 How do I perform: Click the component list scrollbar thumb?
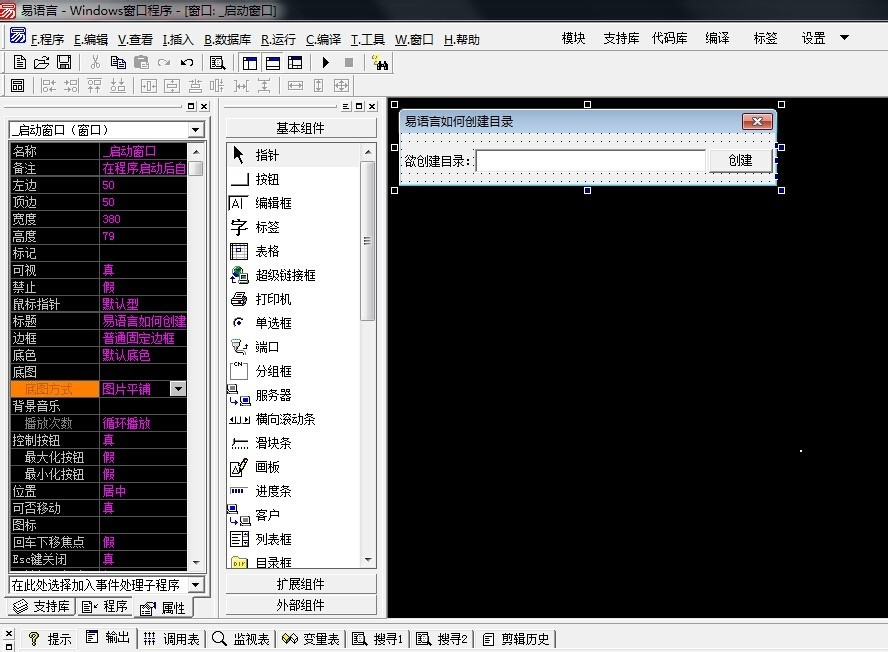(x=367, y=241)
